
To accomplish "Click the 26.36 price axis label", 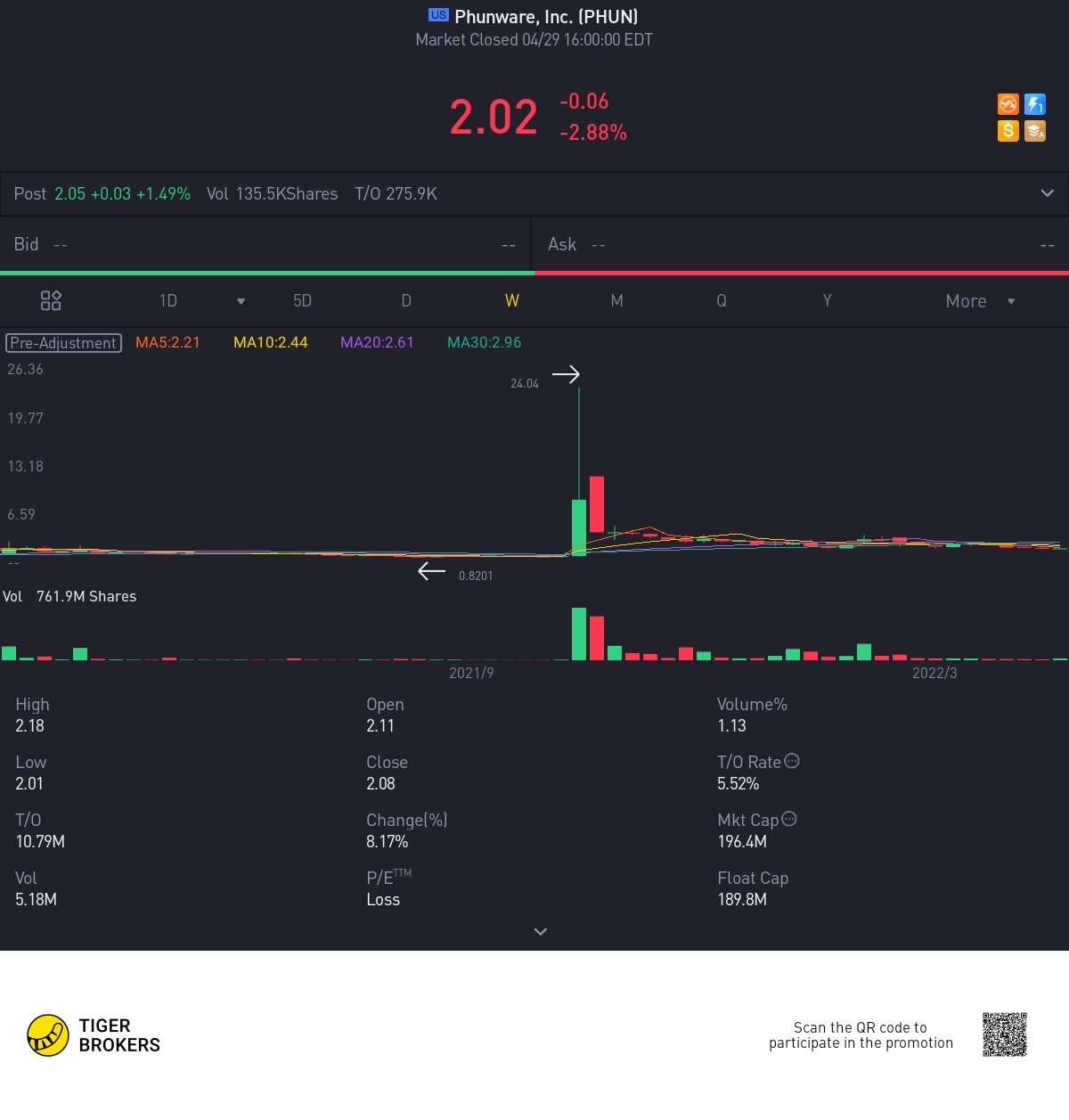I will click(25, 369).
